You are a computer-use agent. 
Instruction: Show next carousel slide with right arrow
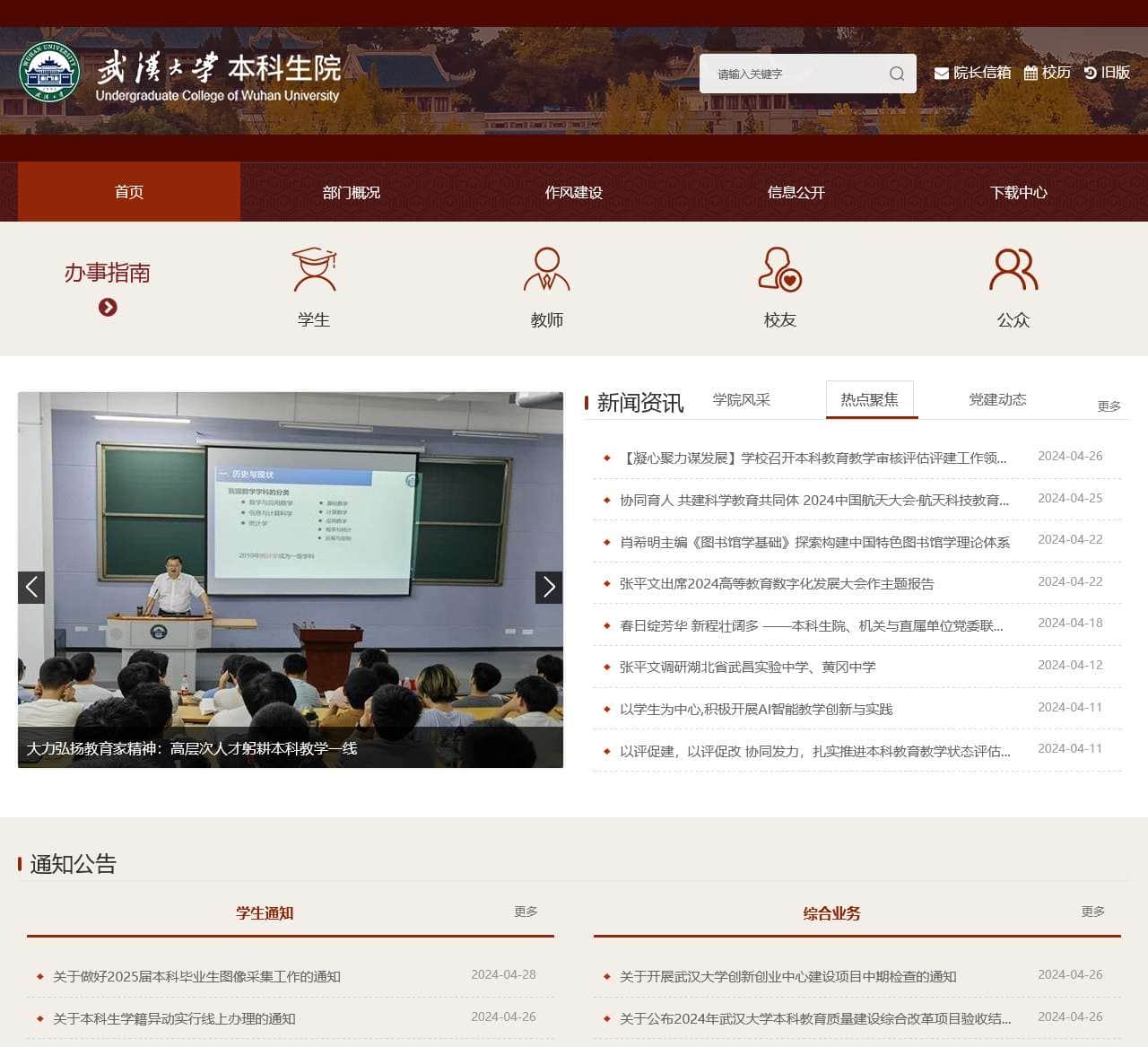tap(549, 588)
